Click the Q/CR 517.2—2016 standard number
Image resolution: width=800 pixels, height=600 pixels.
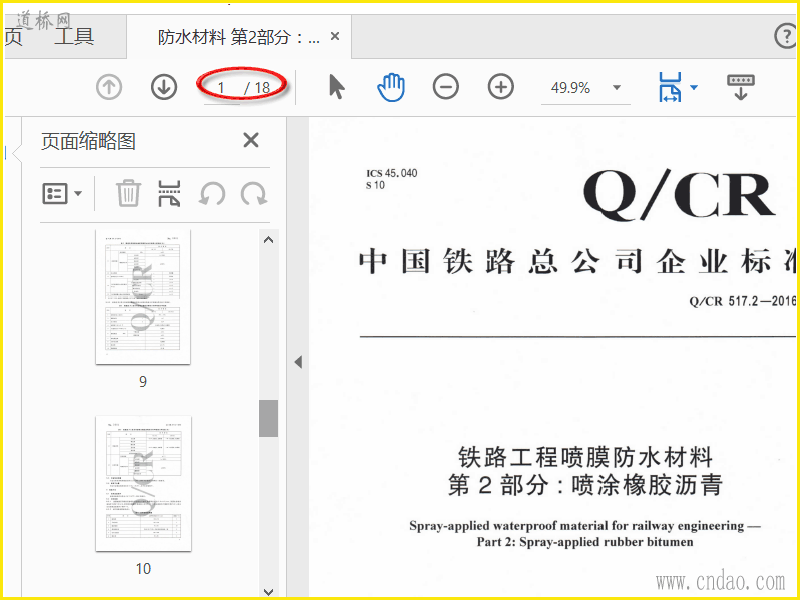click(x=742, y=301)
